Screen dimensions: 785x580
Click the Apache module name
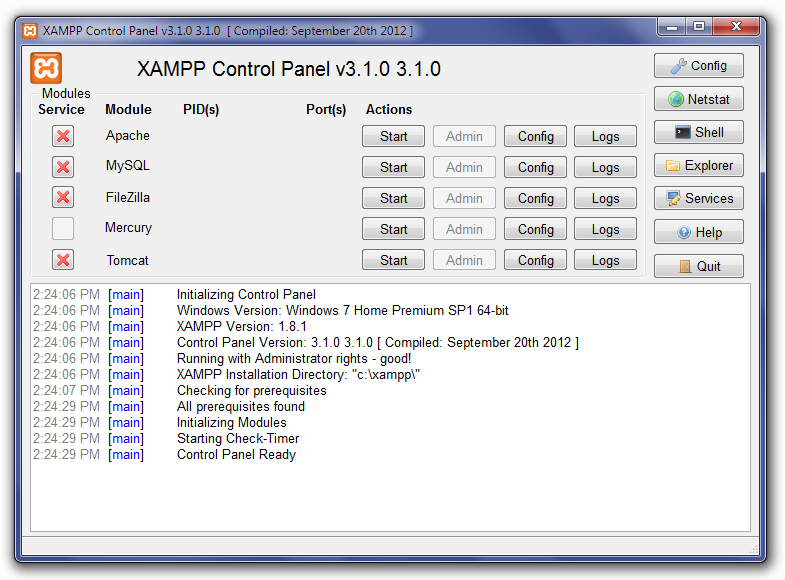click(128, 136)
